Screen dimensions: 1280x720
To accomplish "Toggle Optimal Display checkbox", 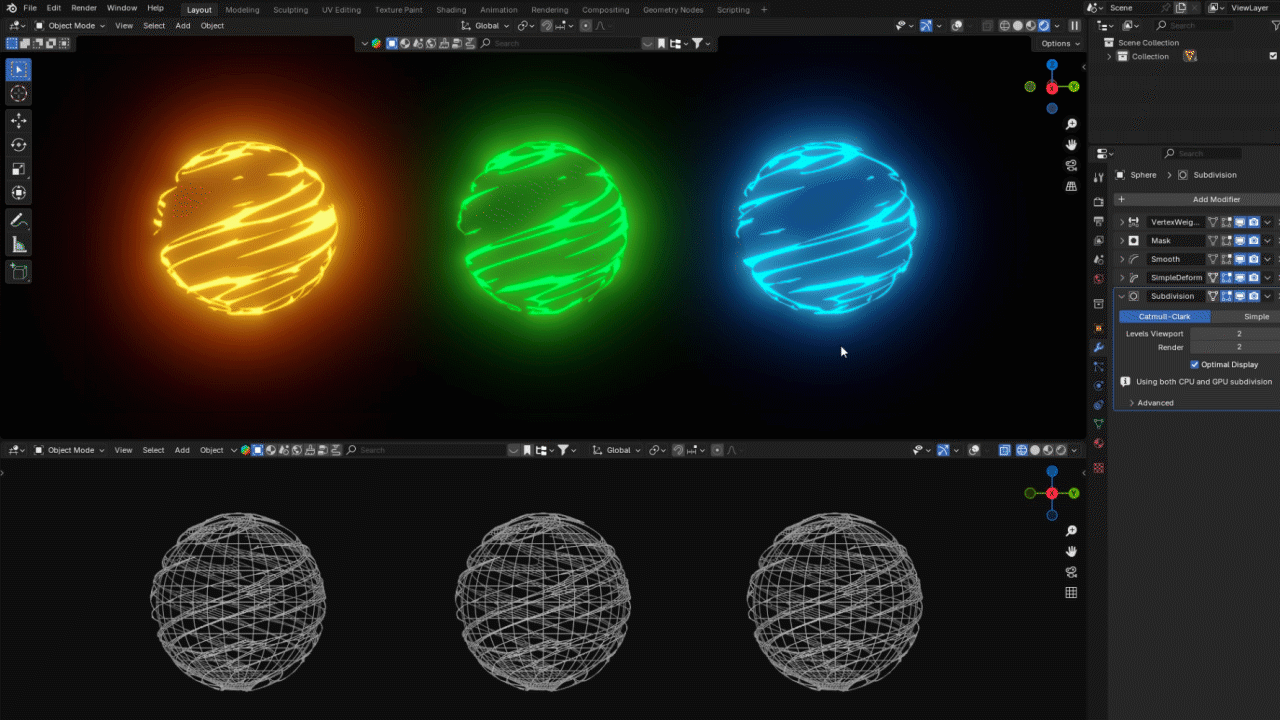I will pos(1195,364).
